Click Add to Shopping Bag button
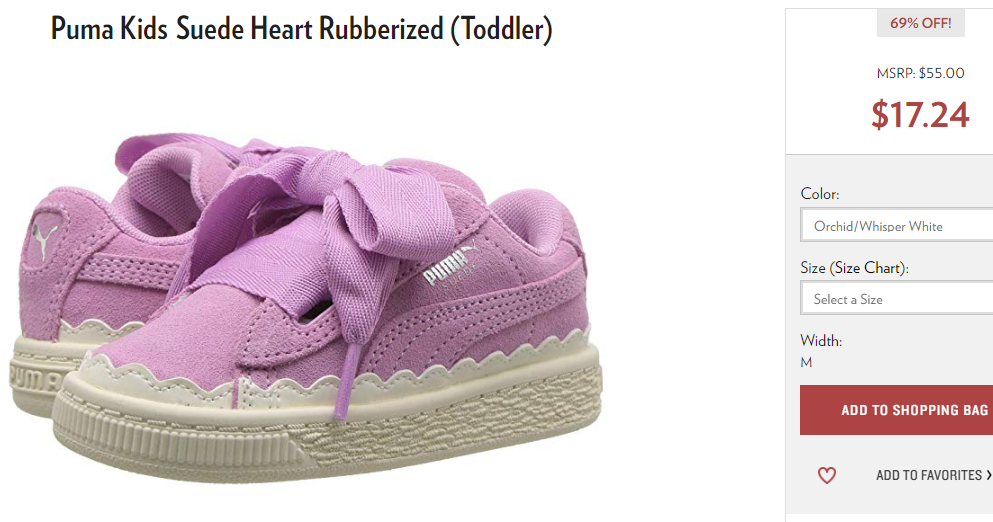Image resolution: width=993 pixels, height=522 pixels. pos(897,410)
